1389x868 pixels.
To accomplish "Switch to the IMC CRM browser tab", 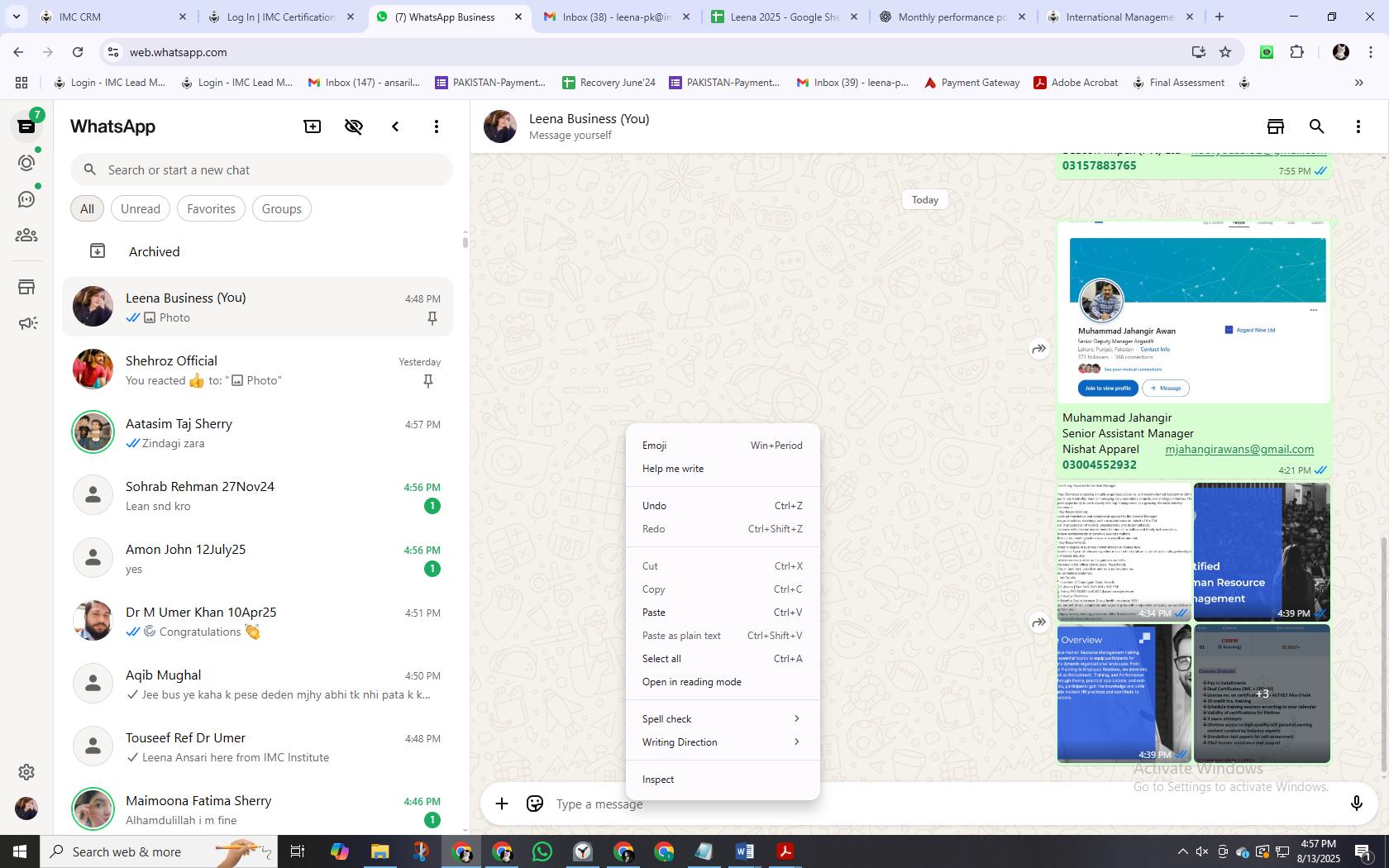I will 114,17.
